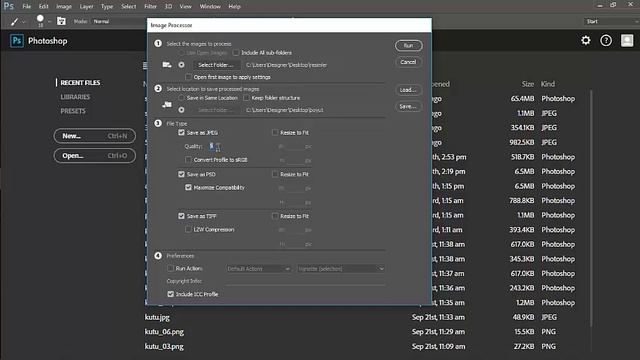Enable Resize to Fit for PSD

(275, 174)
